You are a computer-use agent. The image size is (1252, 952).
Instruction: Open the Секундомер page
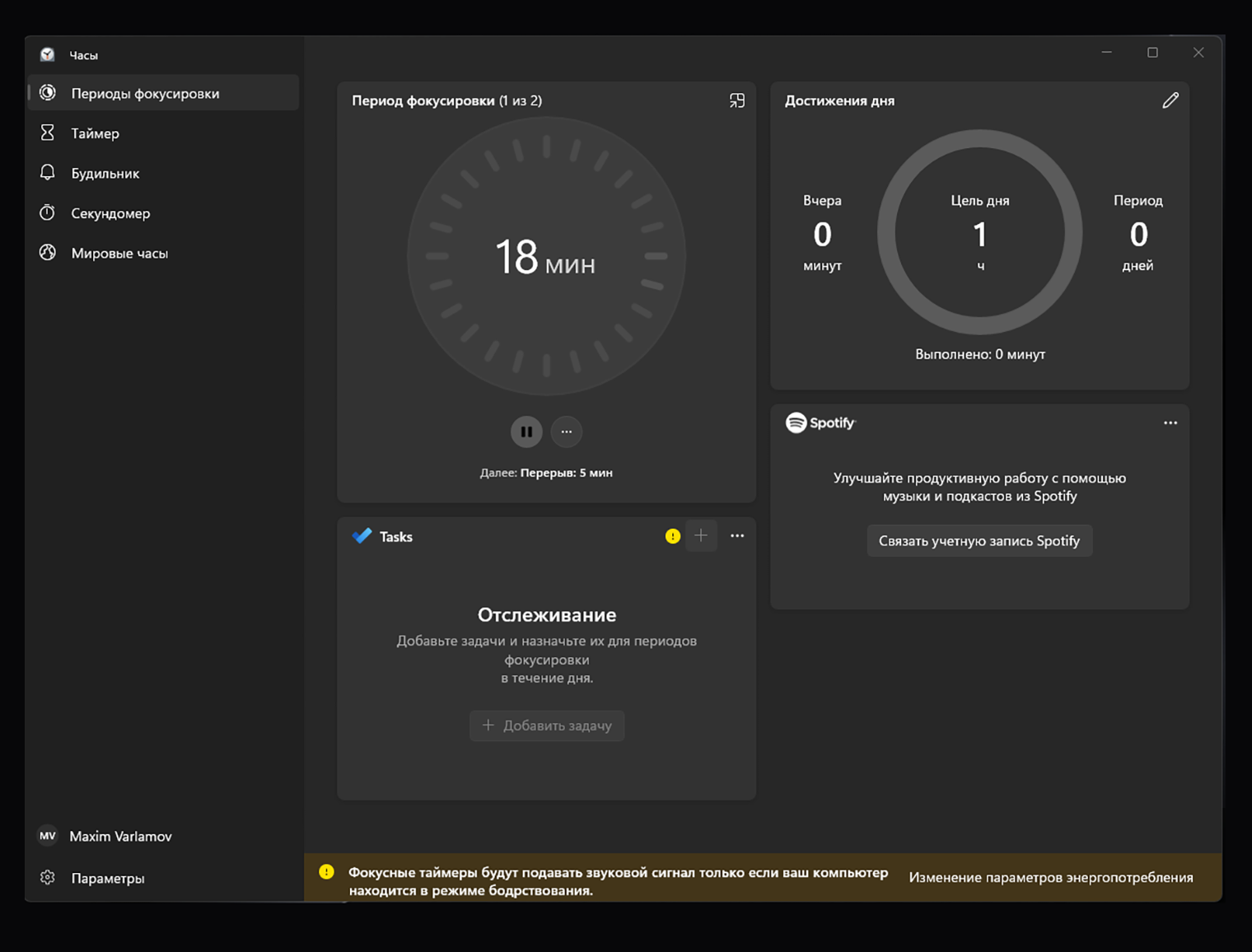pyautogui.click(x=163, y=212)
